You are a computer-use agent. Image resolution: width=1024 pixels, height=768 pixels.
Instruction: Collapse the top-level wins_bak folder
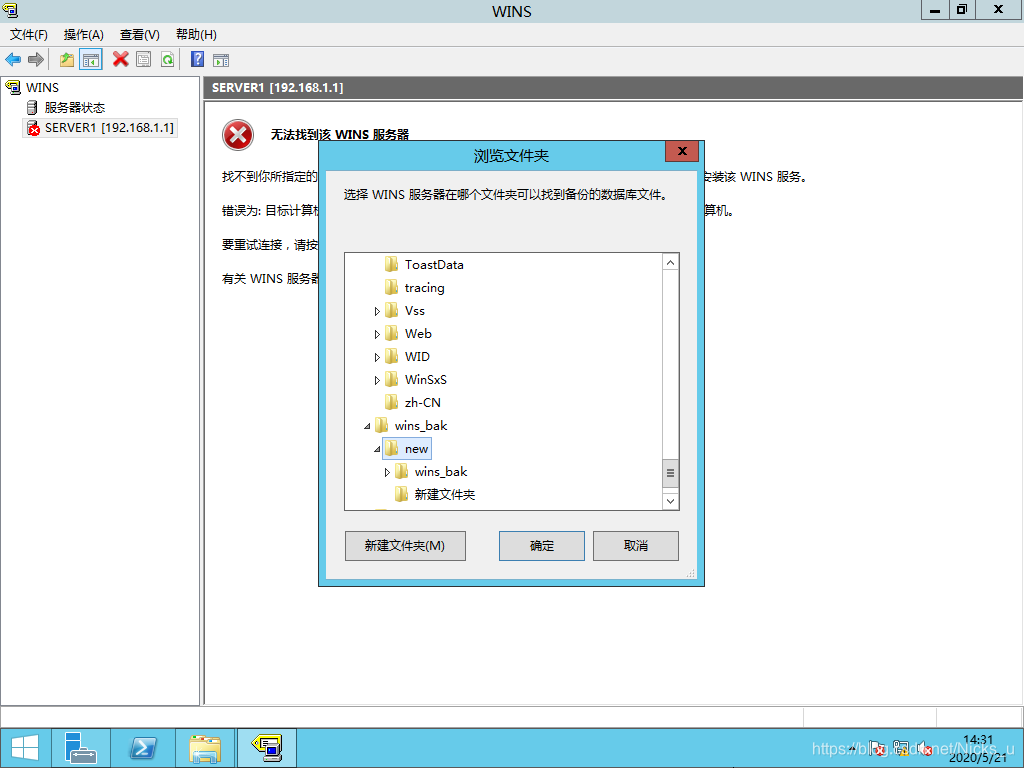(367, 426)
